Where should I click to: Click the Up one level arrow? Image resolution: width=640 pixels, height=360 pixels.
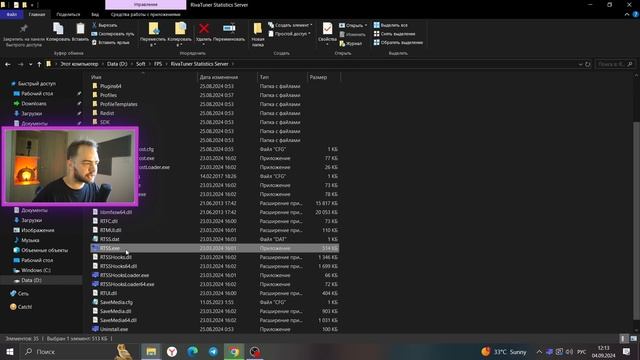click(x=39, y=64)
